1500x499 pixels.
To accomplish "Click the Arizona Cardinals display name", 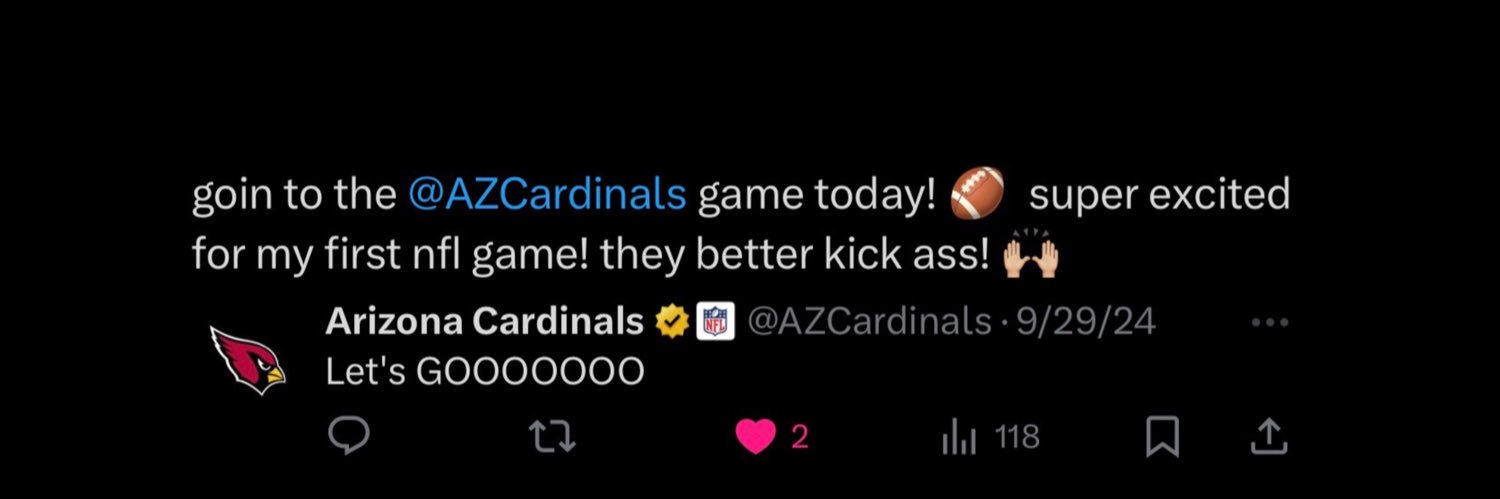I will pos(484,322).
